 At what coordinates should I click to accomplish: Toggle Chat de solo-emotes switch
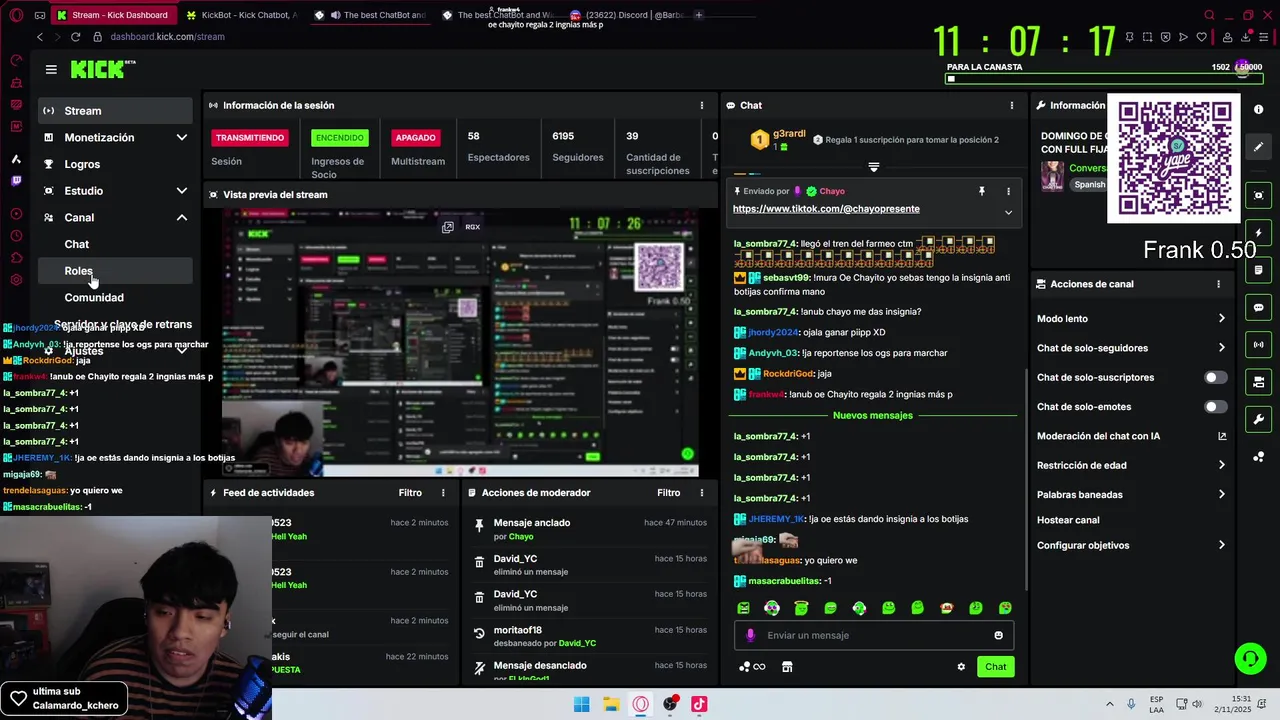(1215, 407)
